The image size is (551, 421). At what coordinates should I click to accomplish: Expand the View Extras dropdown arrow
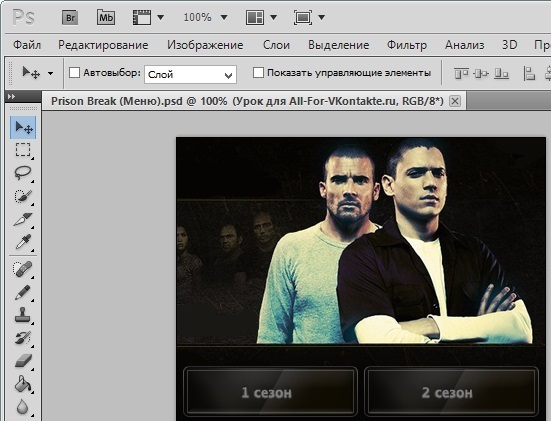click(161, 17)
